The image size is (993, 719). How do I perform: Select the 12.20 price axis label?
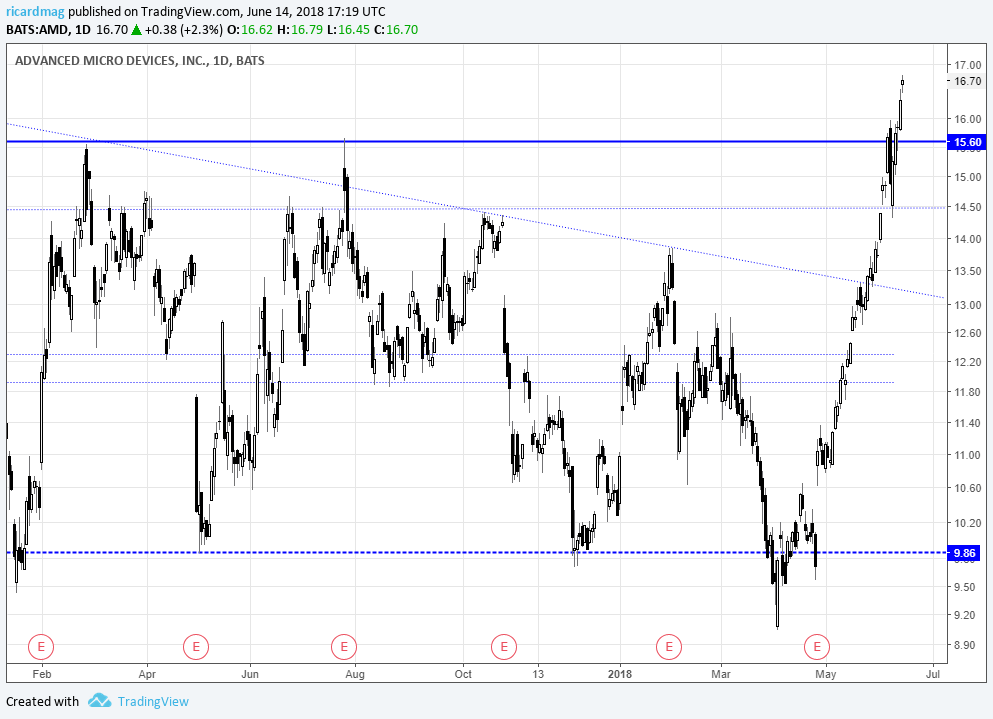click(967, 362)
